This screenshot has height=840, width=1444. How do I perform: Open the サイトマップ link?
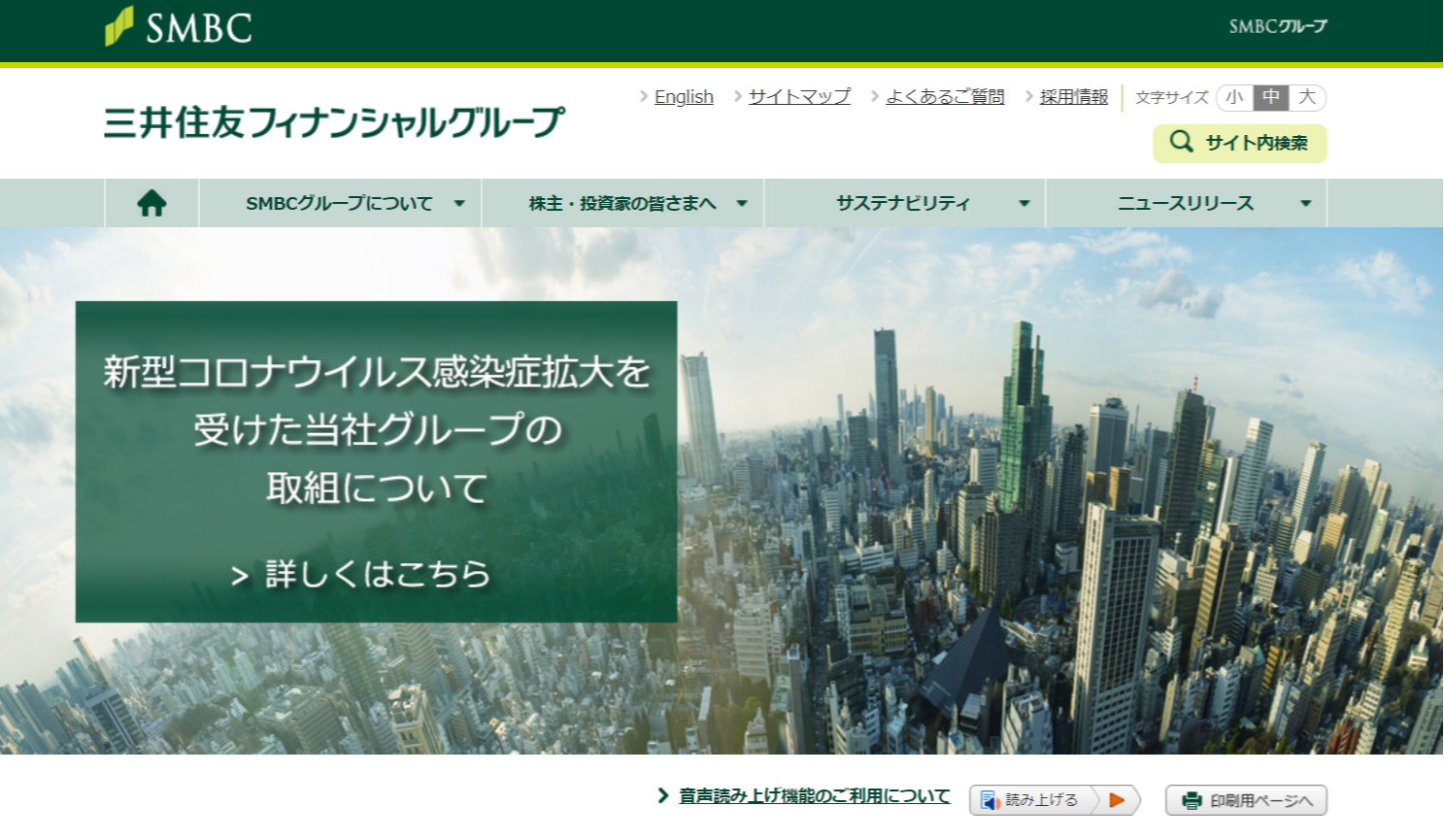(799, 97)
